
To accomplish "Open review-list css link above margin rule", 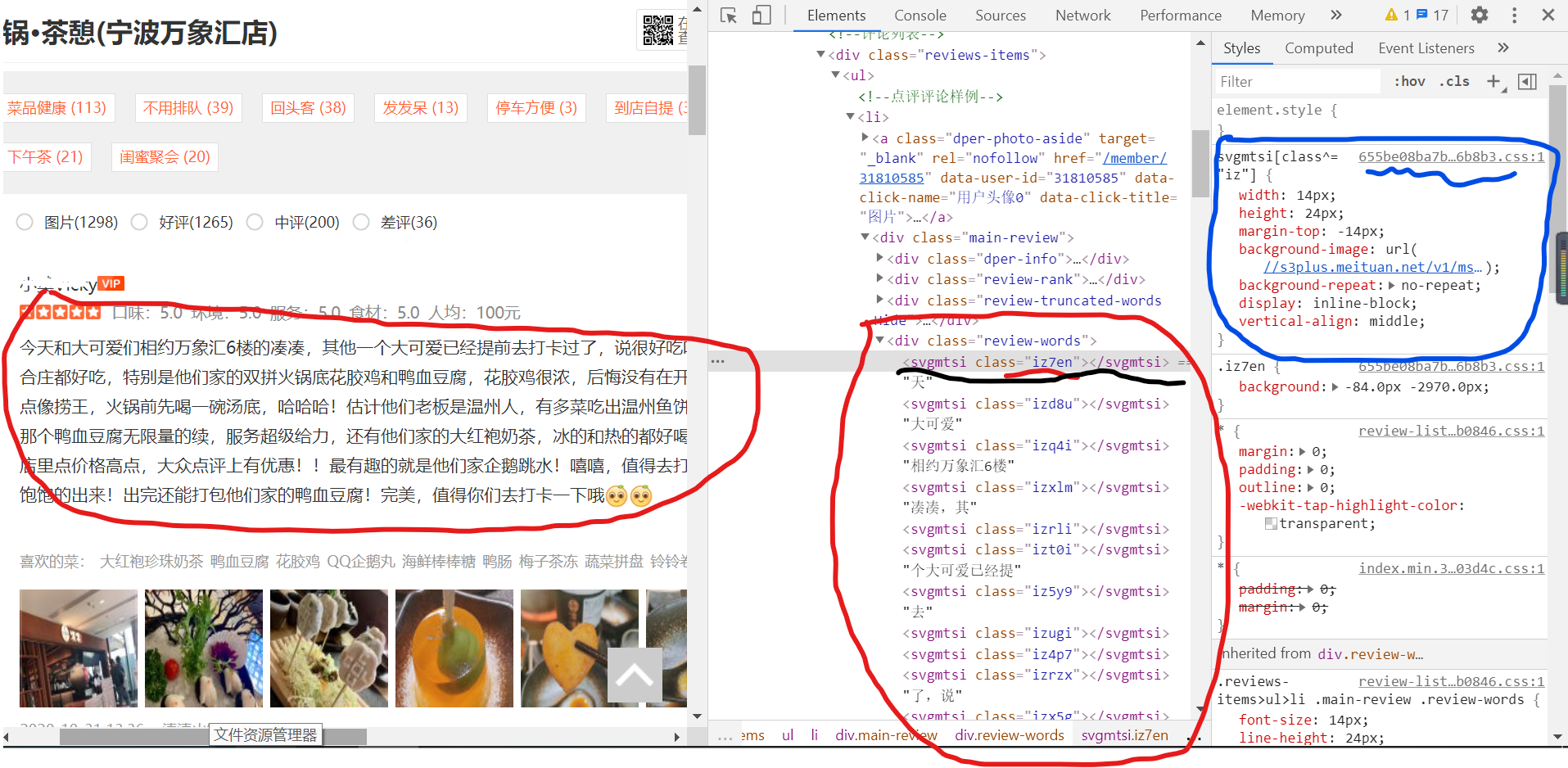I will (x=1451, y=431).
